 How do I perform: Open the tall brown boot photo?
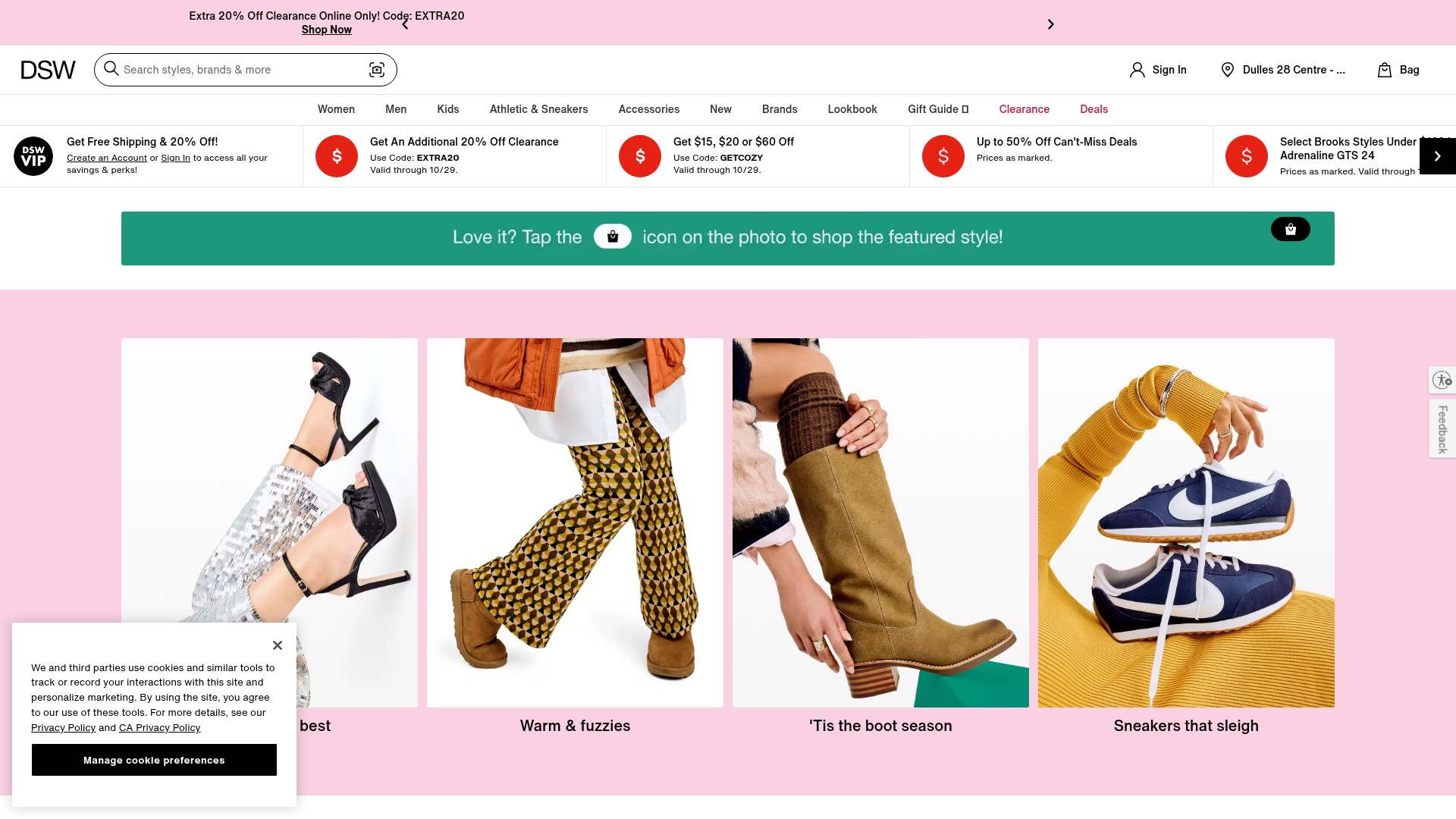(x=880, y=522)
